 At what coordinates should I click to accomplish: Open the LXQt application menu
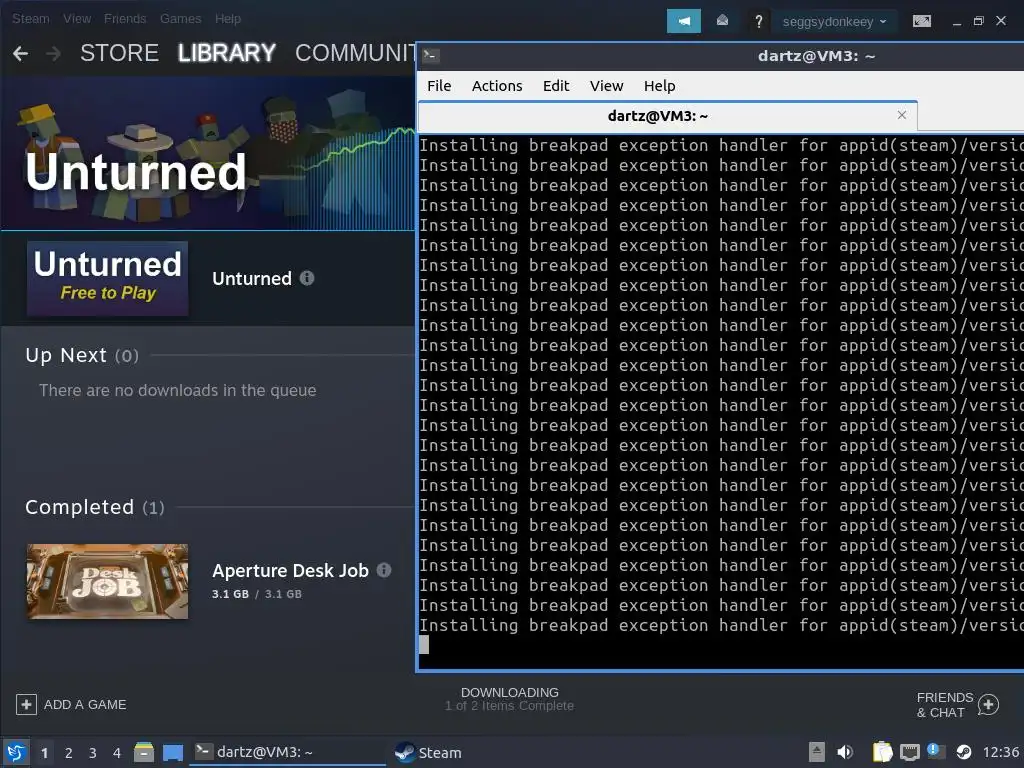(x=16, y=752)
